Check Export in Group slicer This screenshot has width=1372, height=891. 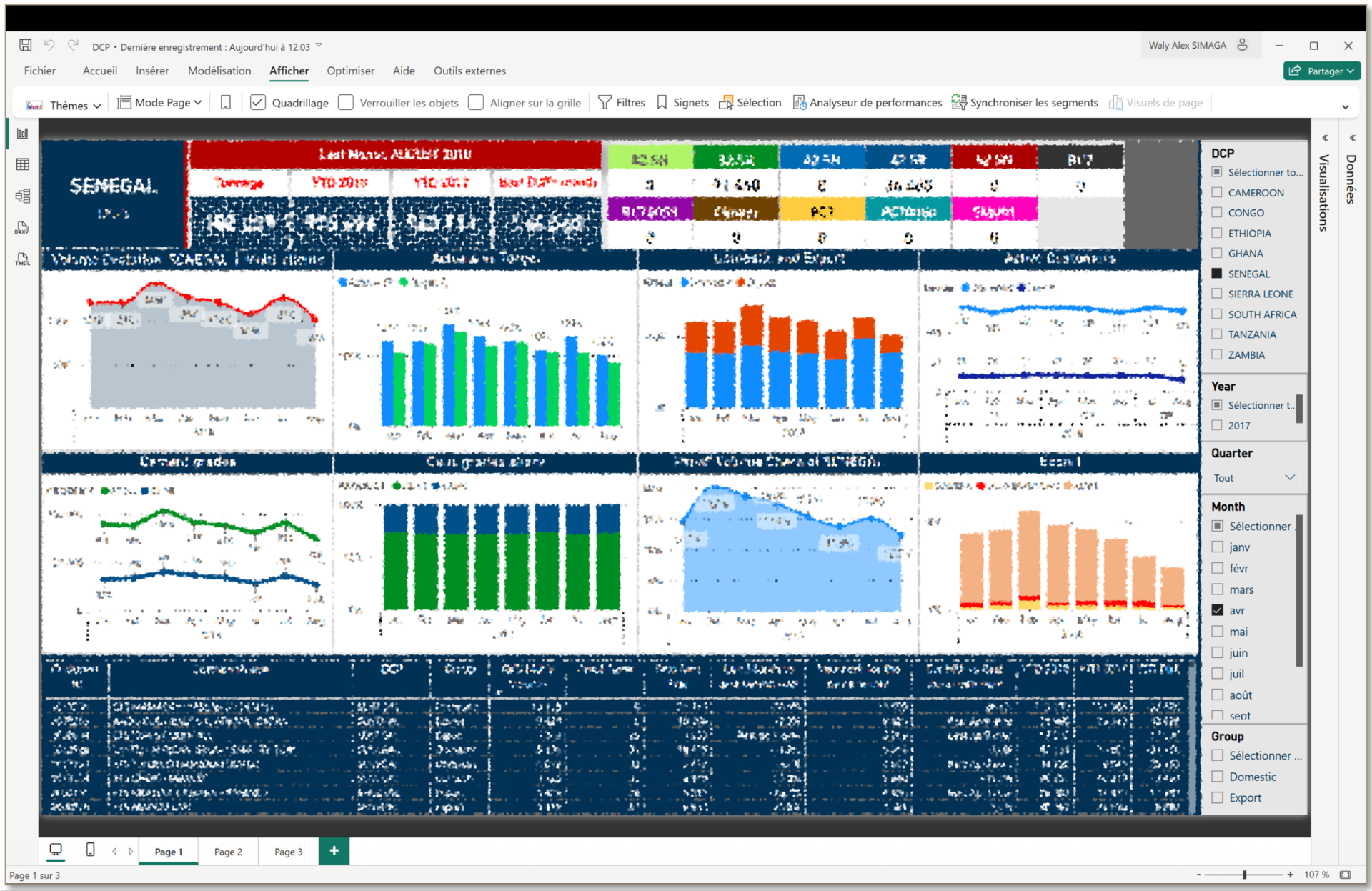click(1218, 797)
